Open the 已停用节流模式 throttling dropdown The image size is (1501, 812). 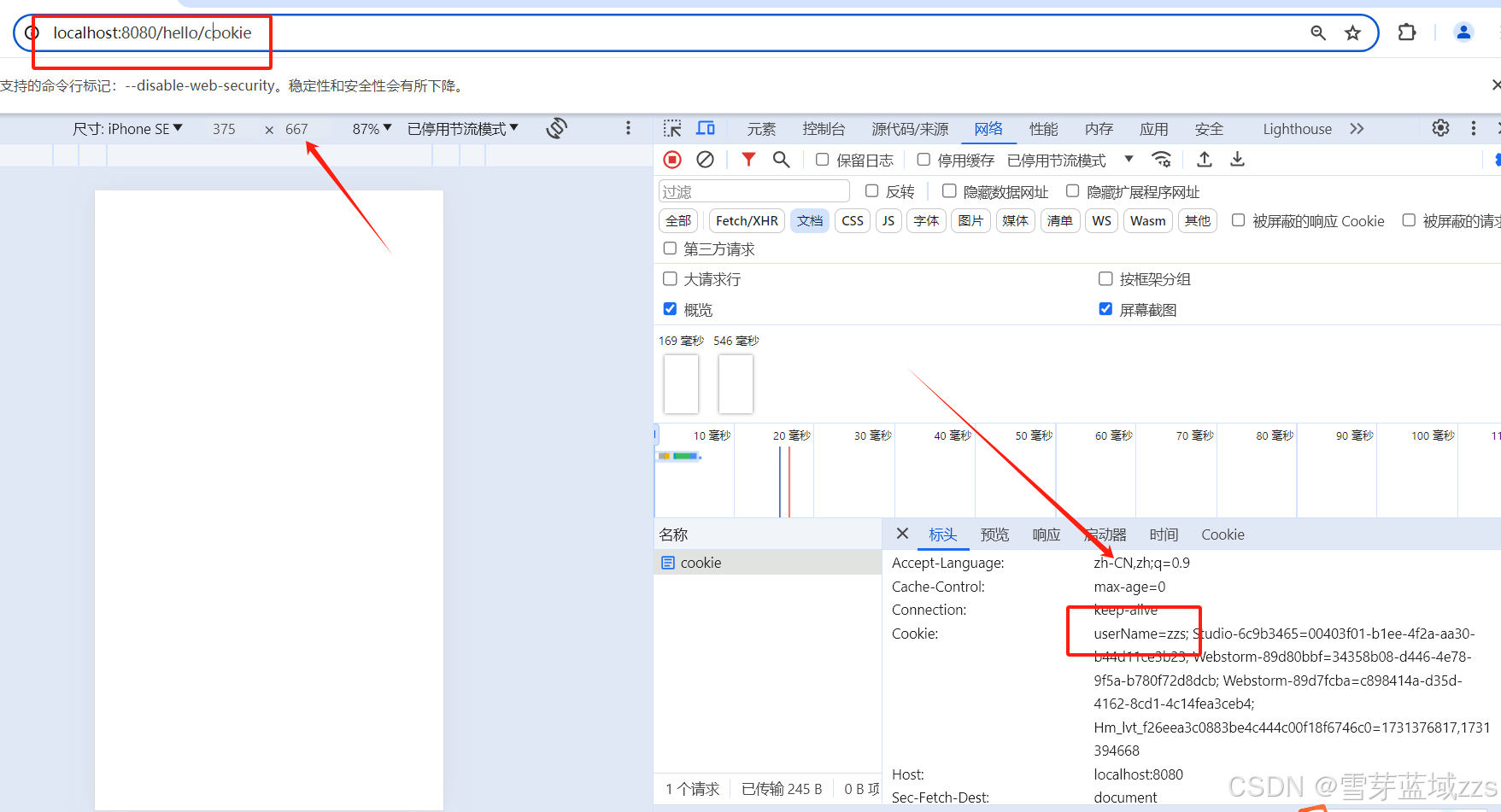(x=462, y=128)
